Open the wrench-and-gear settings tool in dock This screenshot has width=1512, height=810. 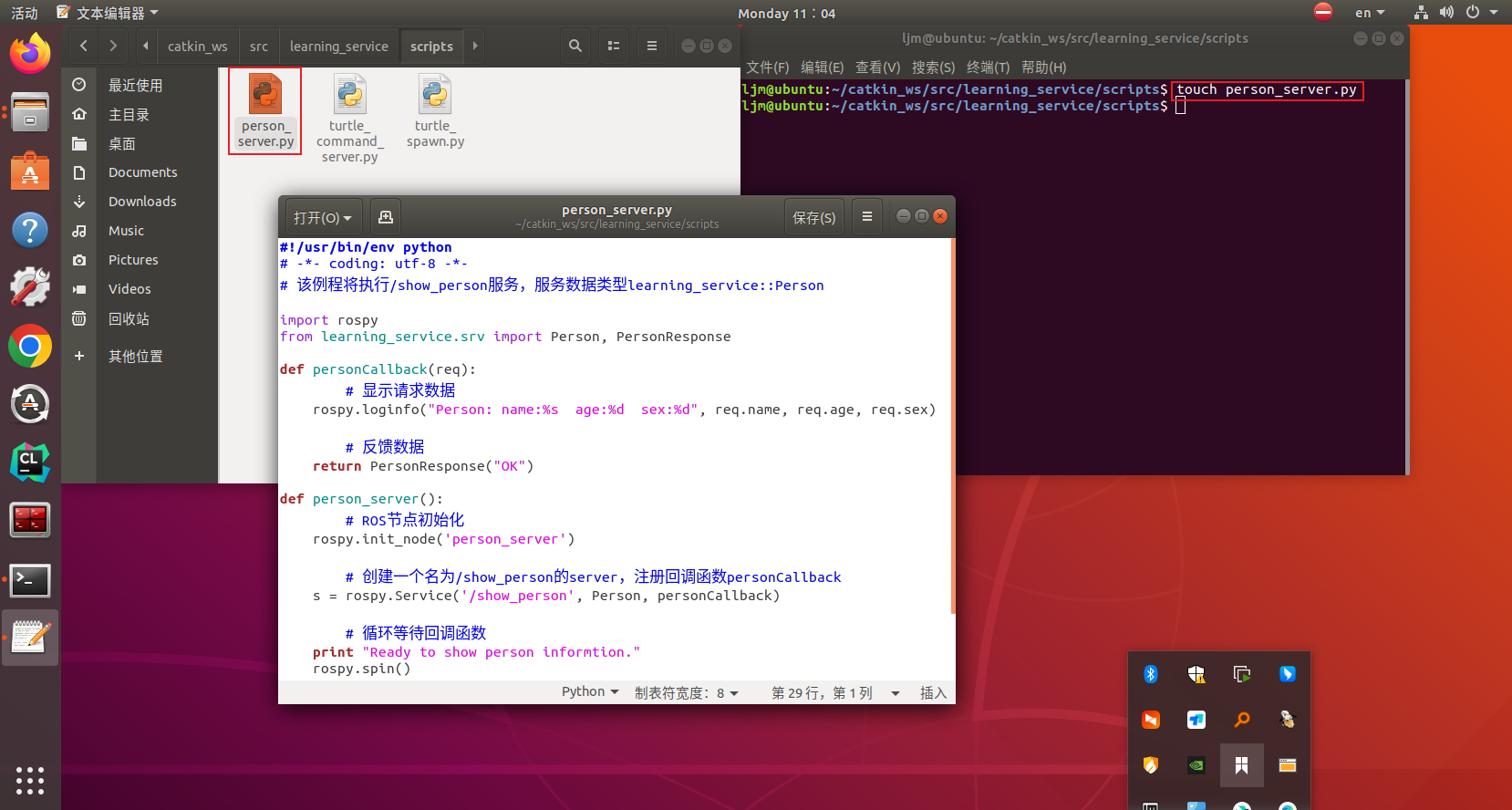(x=30, y=287)
